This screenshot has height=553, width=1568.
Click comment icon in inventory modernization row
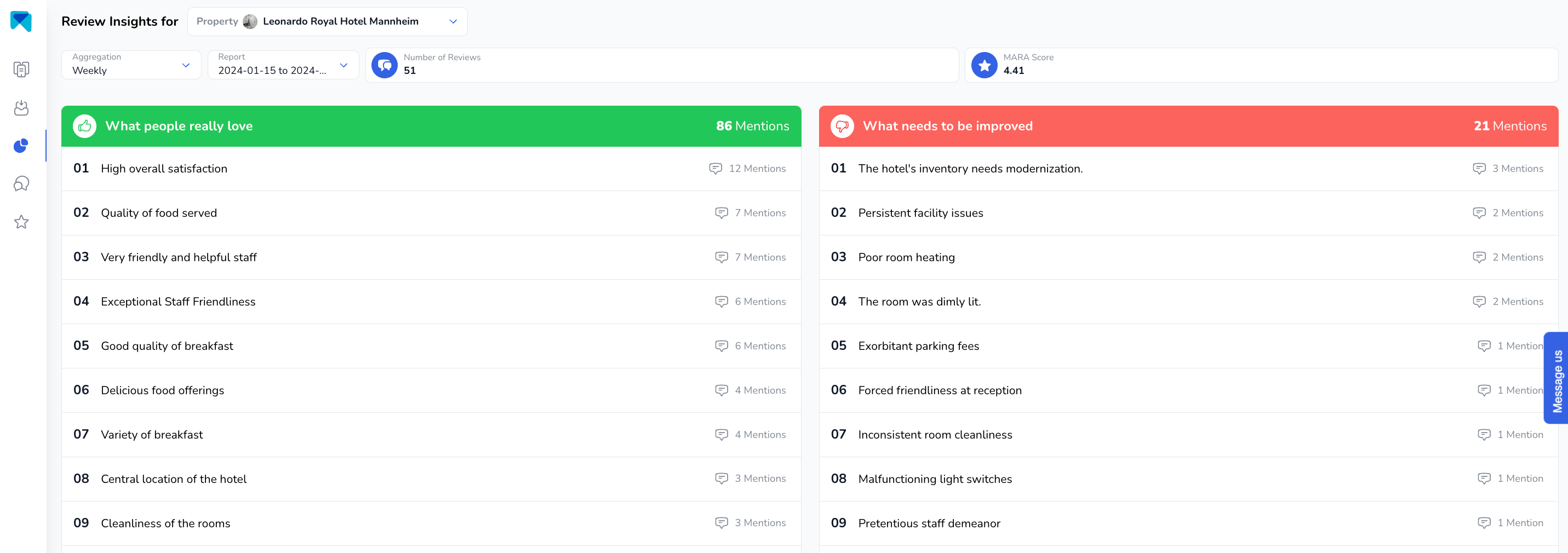[1479, 169]
